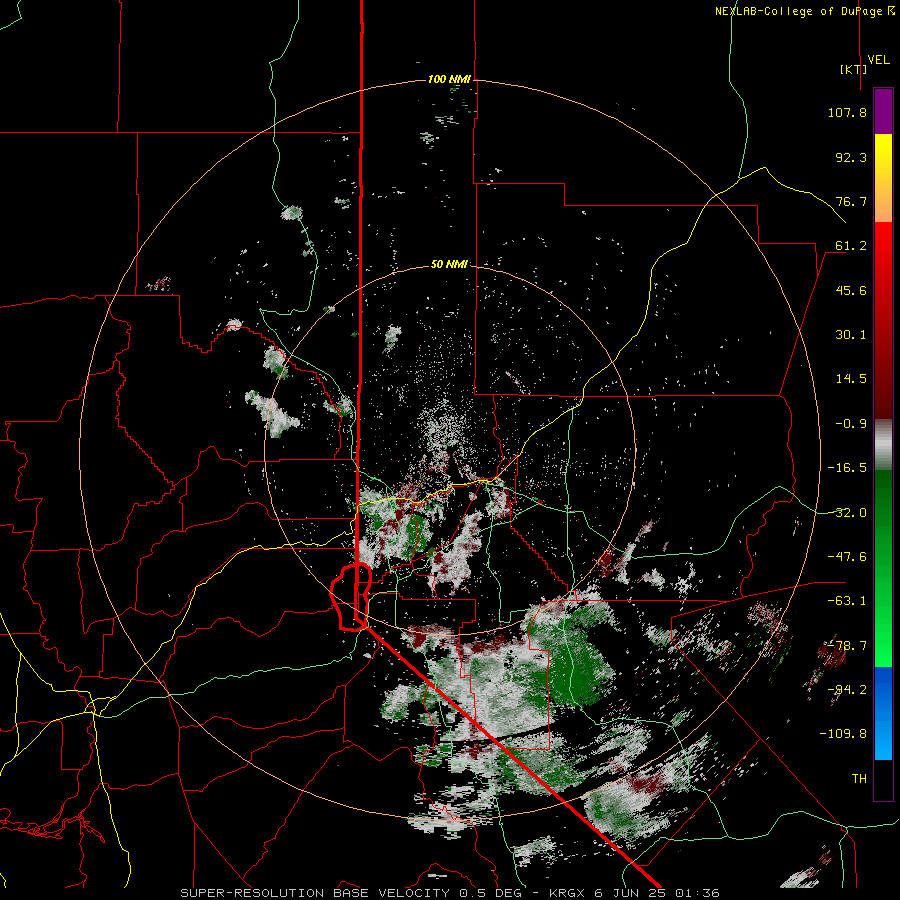Image resolution: width=900 pixels, height=900 pixels.
Task: Click the -16.5 velocity scale value
Action: click(x=847, y=468)
